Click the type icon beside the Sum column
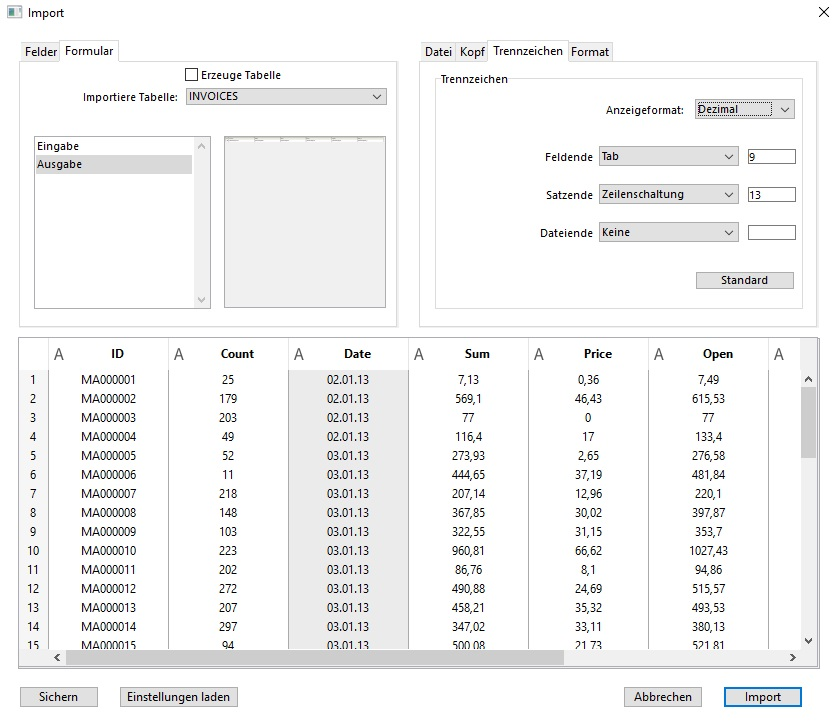The height and width of the screenshot is (728, 837). pyautogui.click(x=419, y=354)
